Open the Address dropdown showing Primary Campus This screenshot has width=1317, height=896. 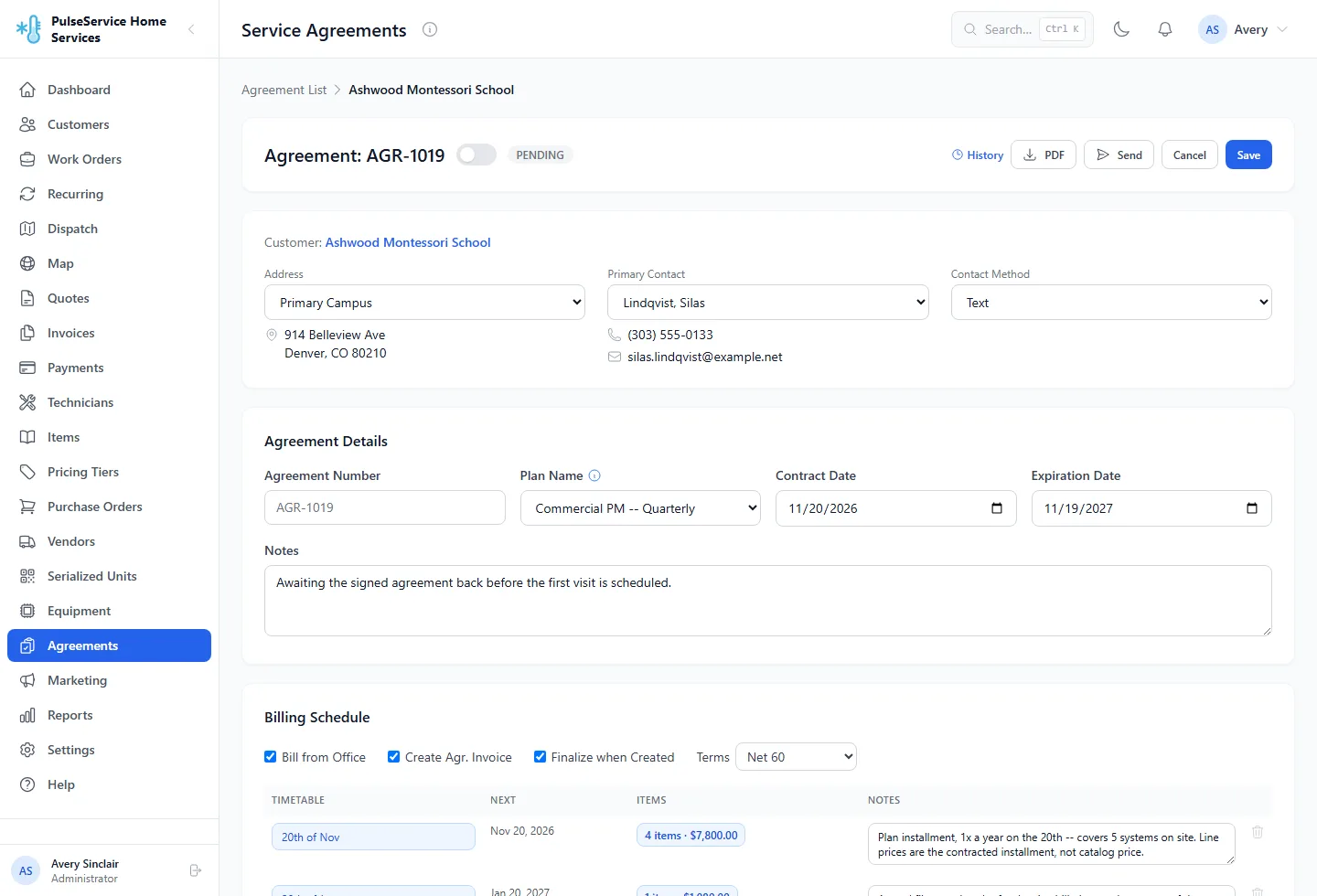424,303
